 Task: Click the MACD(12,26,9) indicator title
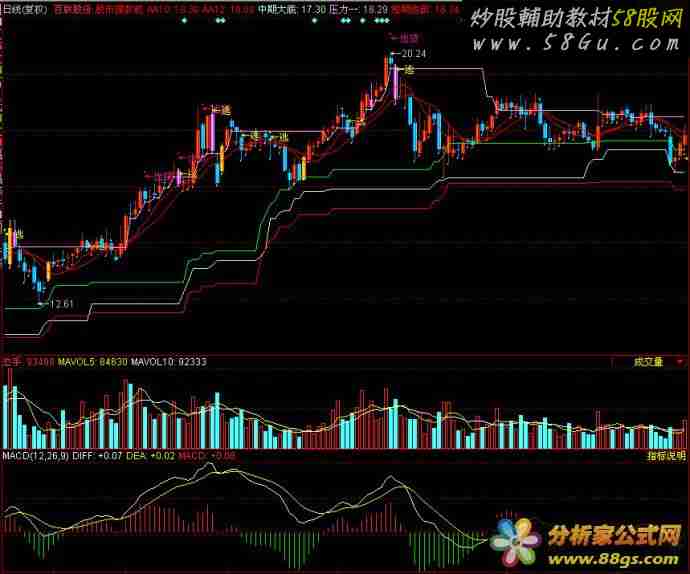click(35, 456)
